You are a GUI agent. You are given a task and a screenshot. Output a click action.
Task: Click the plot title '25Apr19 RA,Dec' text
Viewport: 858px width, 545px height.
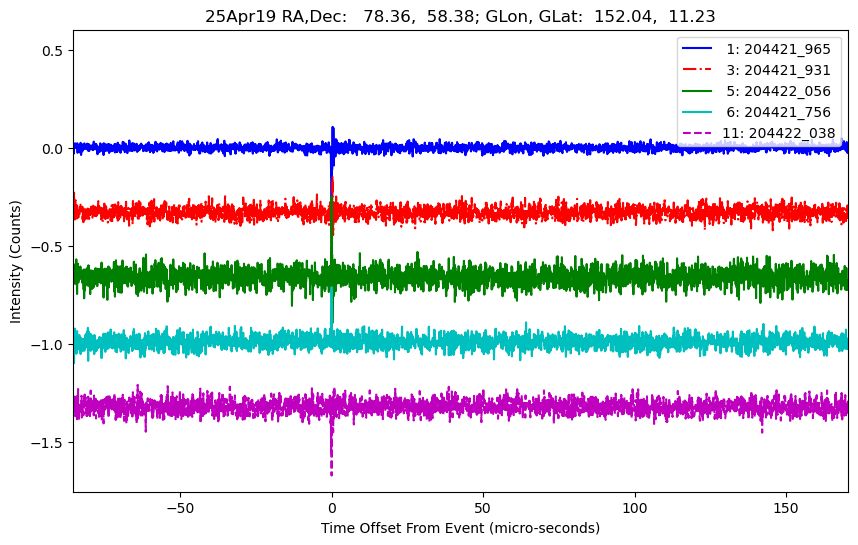point(276,16)
